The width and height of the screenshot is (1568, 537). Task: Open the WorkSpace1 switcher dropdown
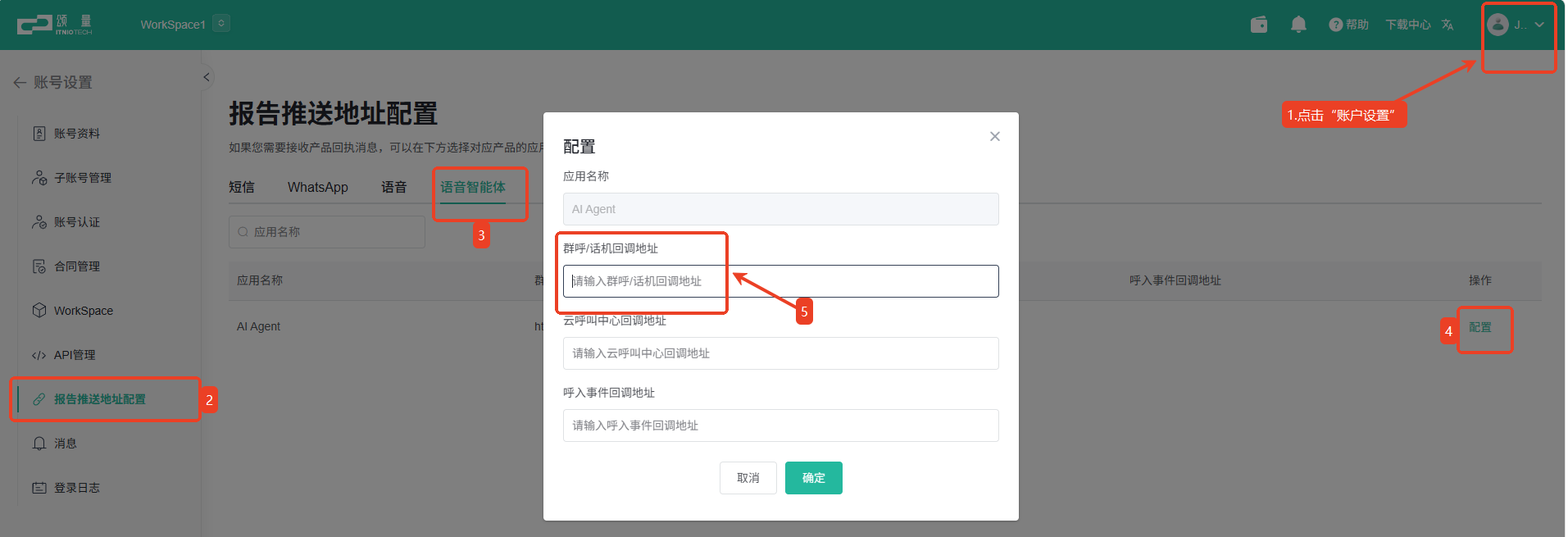[x=221, y=24]
